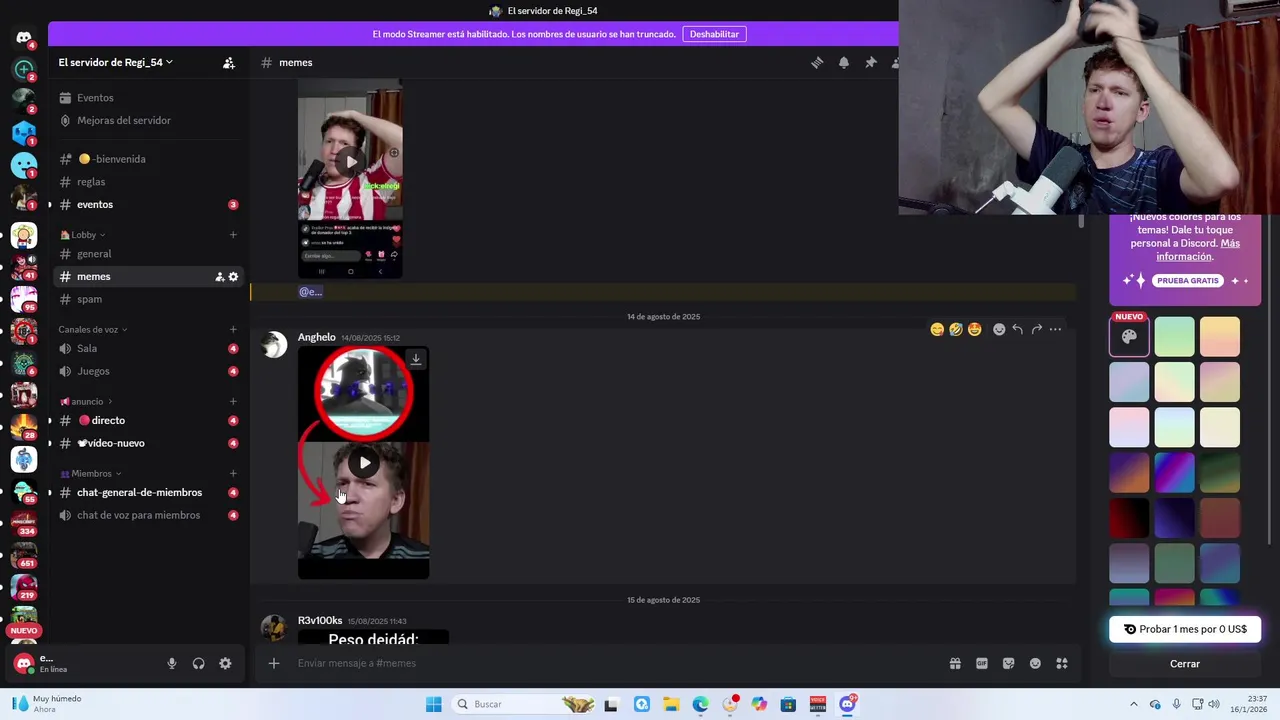Forward Anghelo's message

(x=1036, y=329)
